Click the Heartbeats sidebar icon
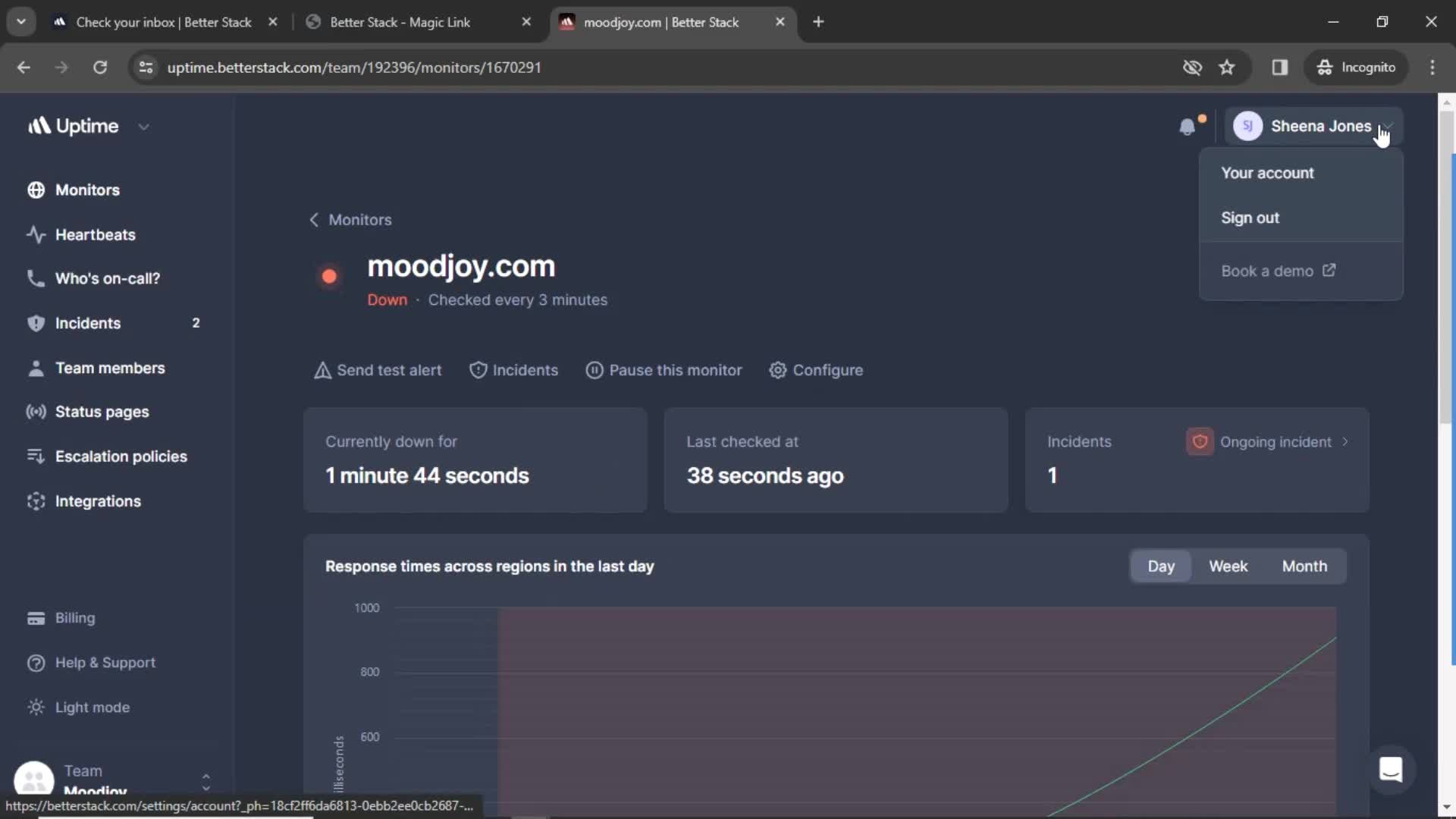1456x819 pixels. pos(34,234)
